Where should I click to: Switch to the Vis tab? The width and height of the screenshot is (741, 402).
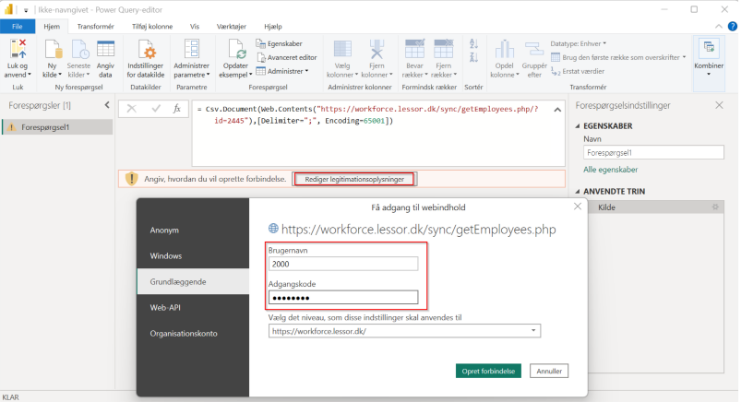point(195,26)
